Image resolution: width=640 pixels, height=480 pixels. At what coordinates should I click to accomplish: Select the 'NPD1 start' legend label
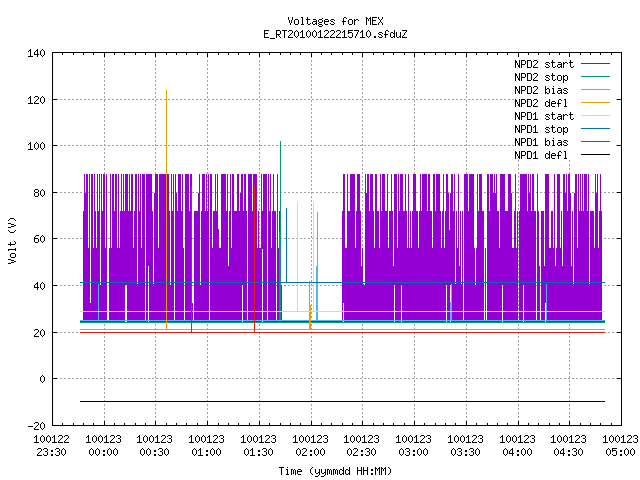(544, 116)
